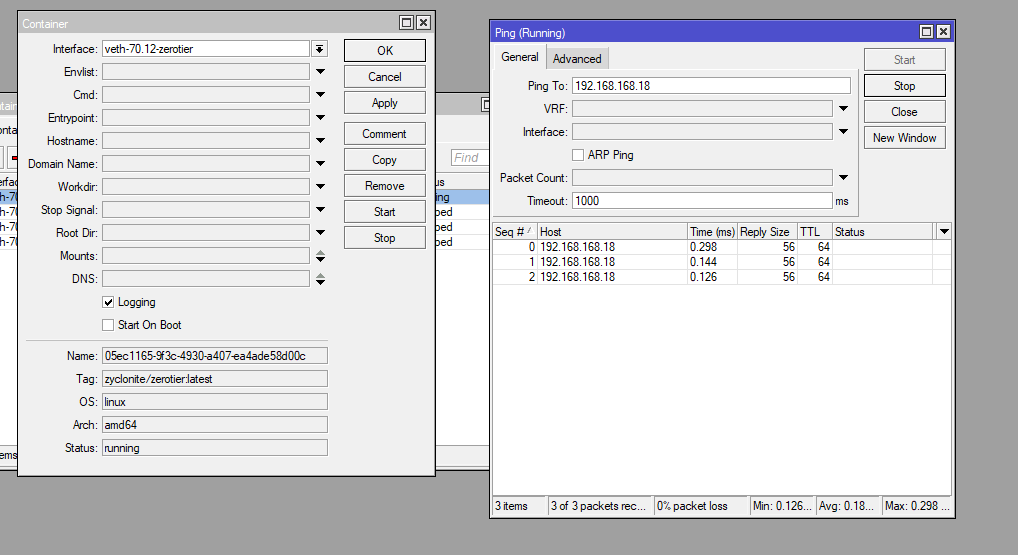Maximize the Ping window
1018x555 pixels.
point(926,32)
